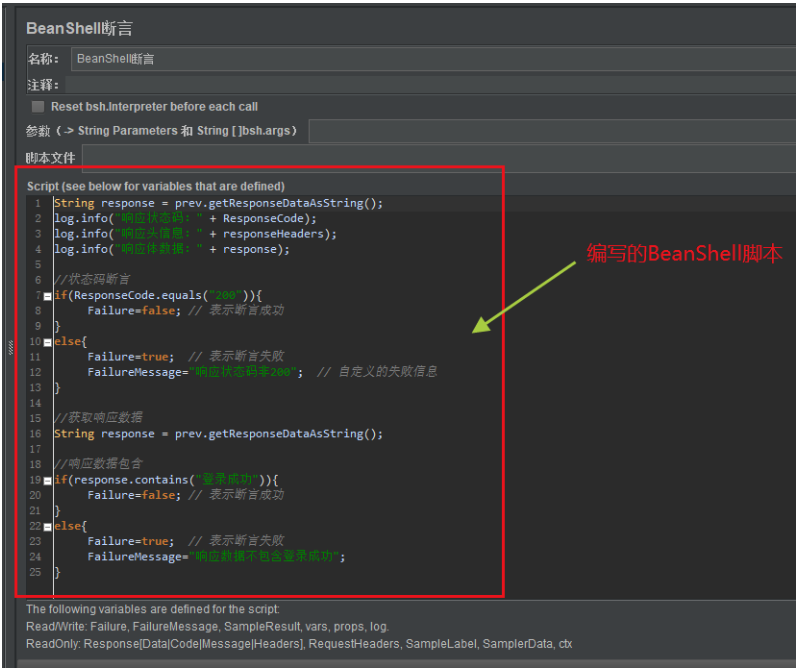Viewport: 800px width, 672px height.
Task: Click the response.contains("登录成功") line
Action: pyautogui.click(x=166, y=480)
